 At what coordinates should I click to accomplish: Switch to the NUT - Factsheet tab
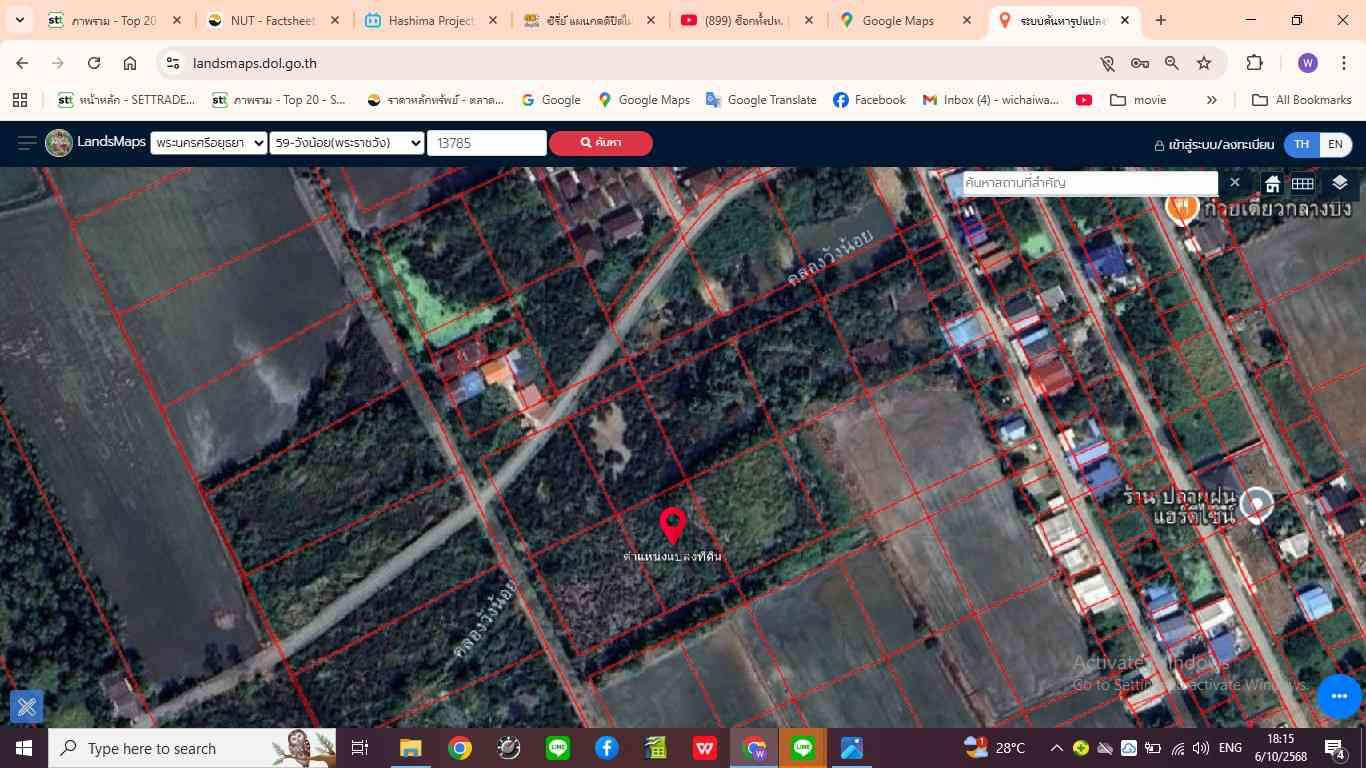coord(272,20)
